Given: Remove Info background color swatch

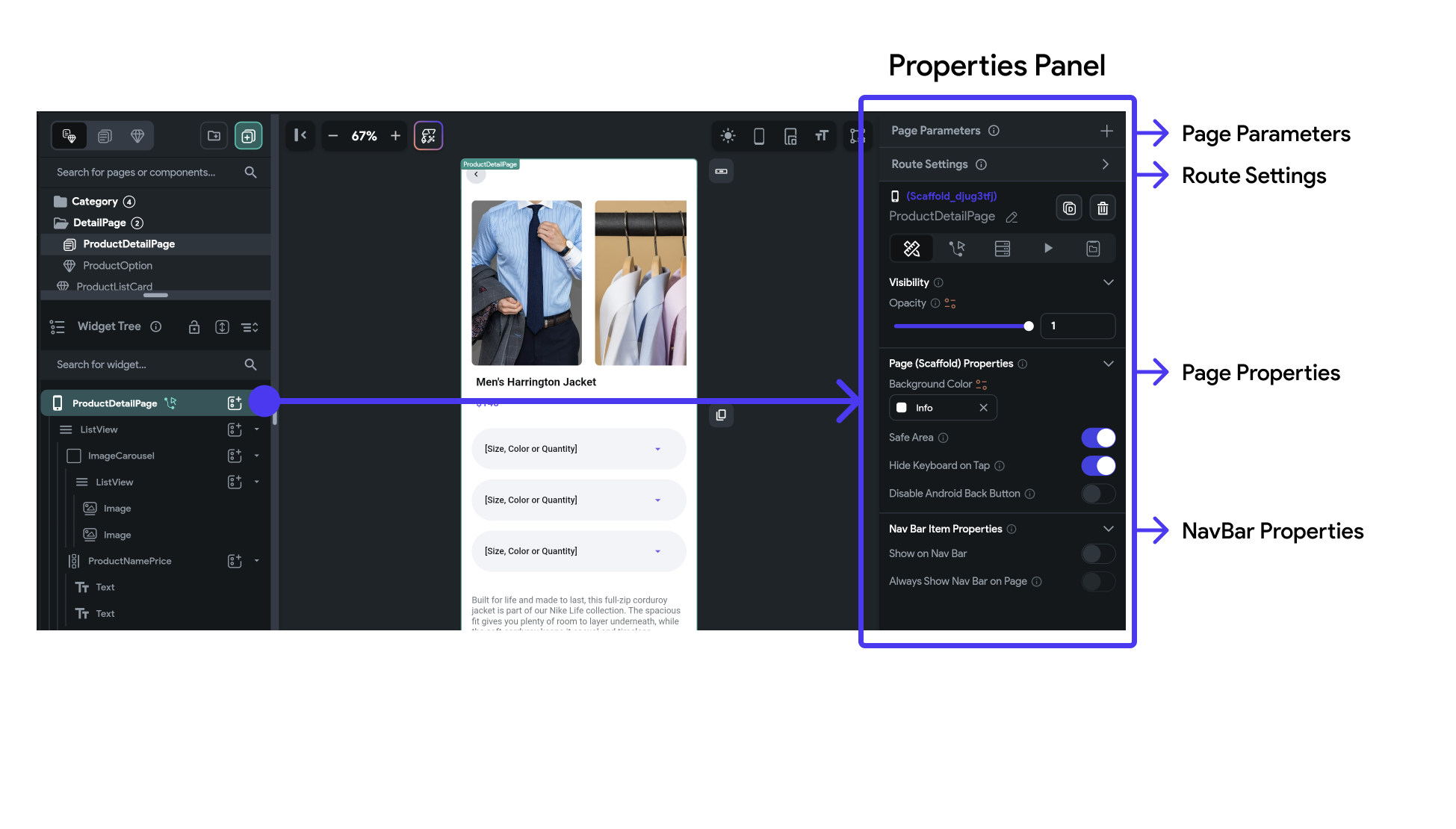Looking at the screenshot, I should pos(983,407).
